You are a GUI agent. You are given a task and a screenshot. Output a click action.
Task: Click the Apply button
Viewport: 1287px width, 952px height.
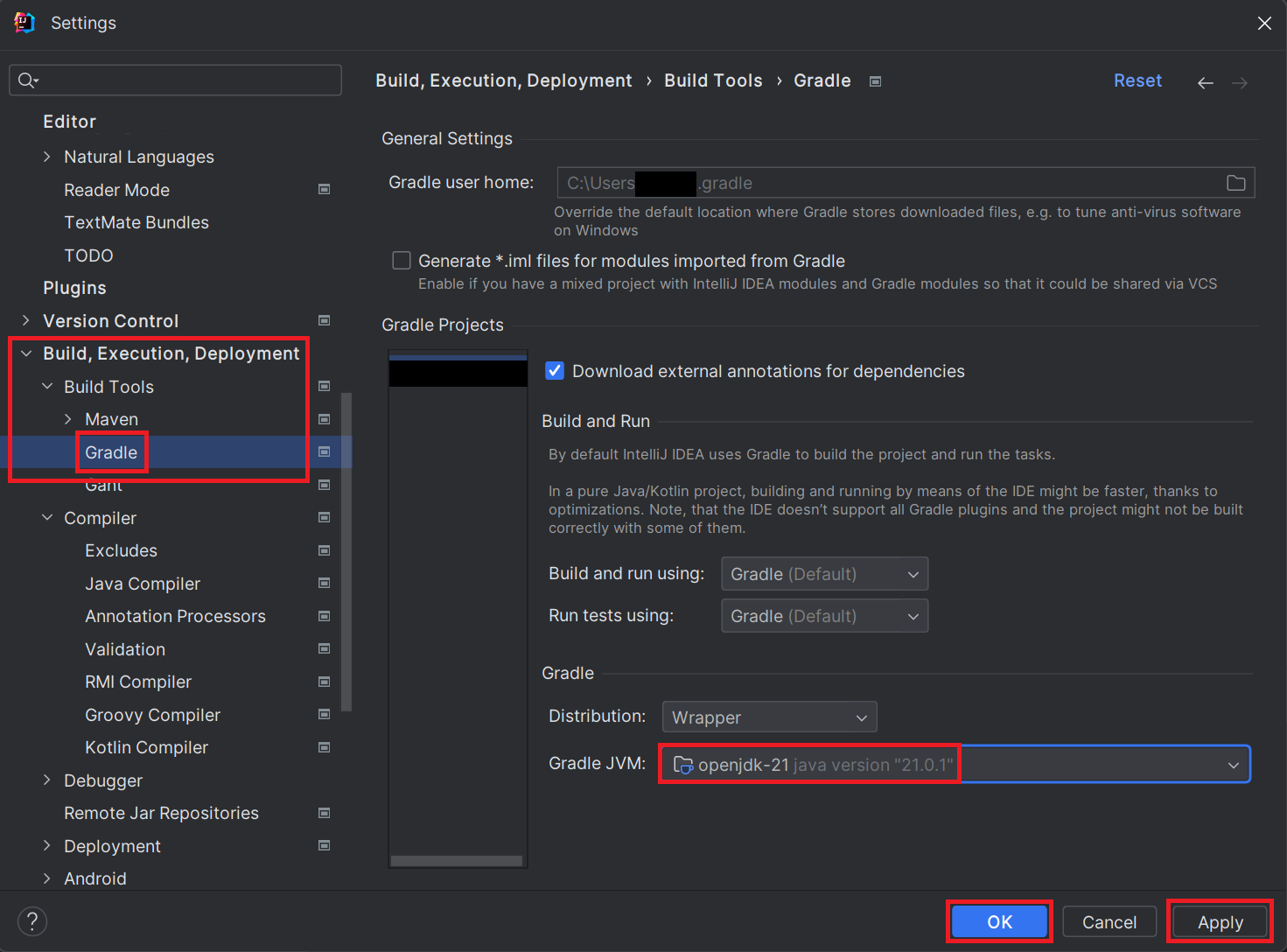click(x=1220, y=921)
